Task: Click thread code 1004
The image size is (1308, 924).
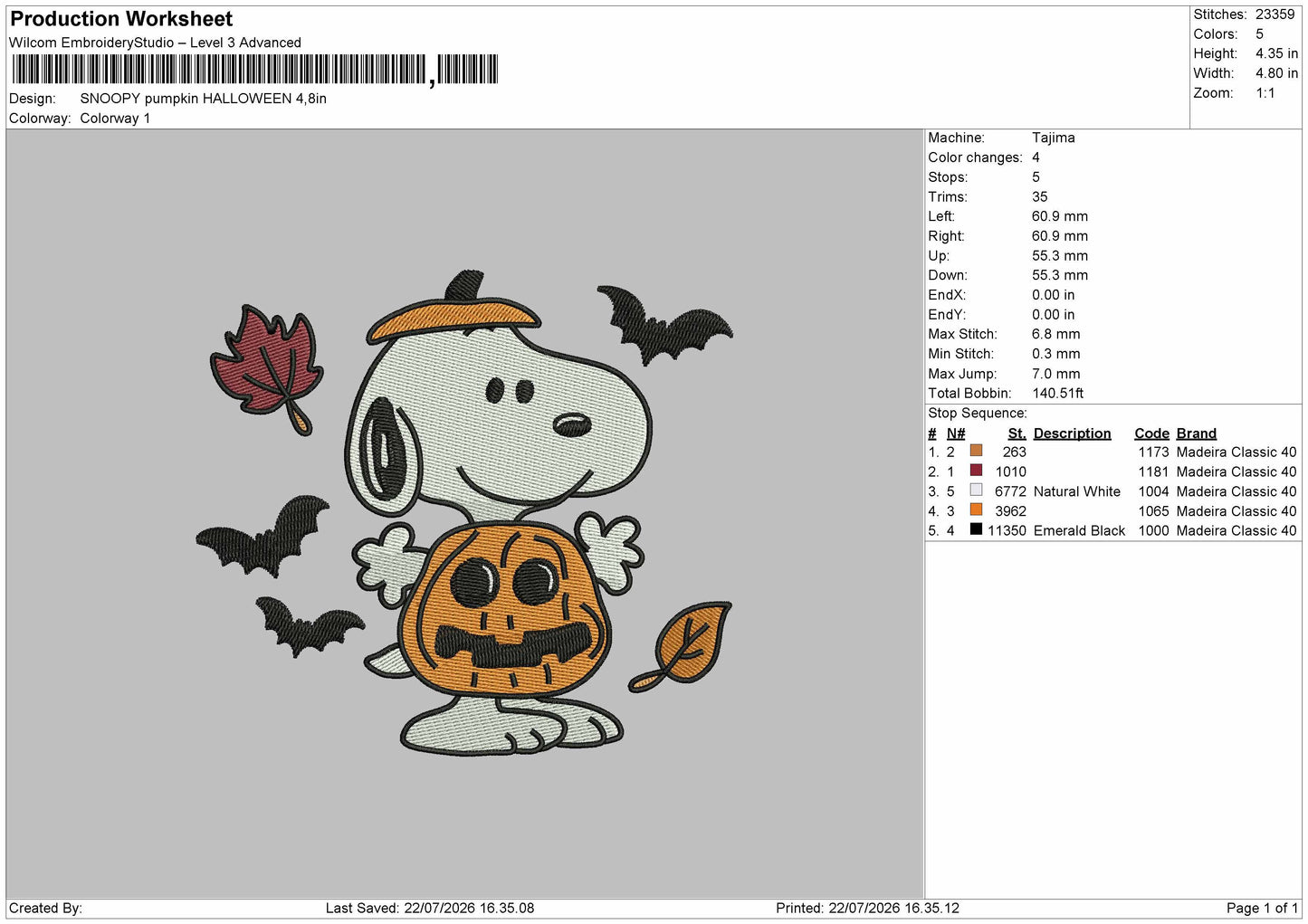Action: tap(1153, 492)
